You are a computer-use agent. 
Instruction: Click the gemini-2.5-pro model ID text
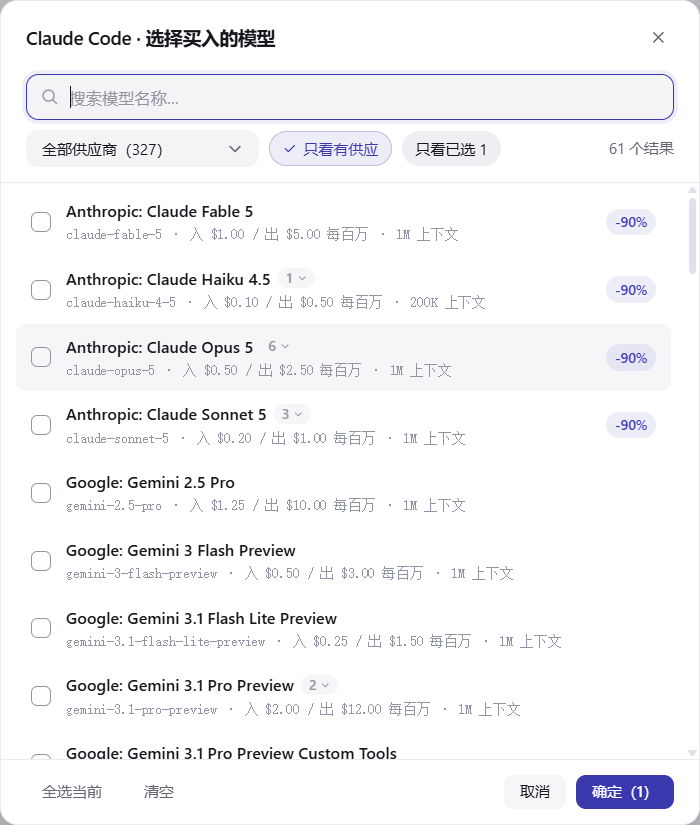click(x=114, y=506)
